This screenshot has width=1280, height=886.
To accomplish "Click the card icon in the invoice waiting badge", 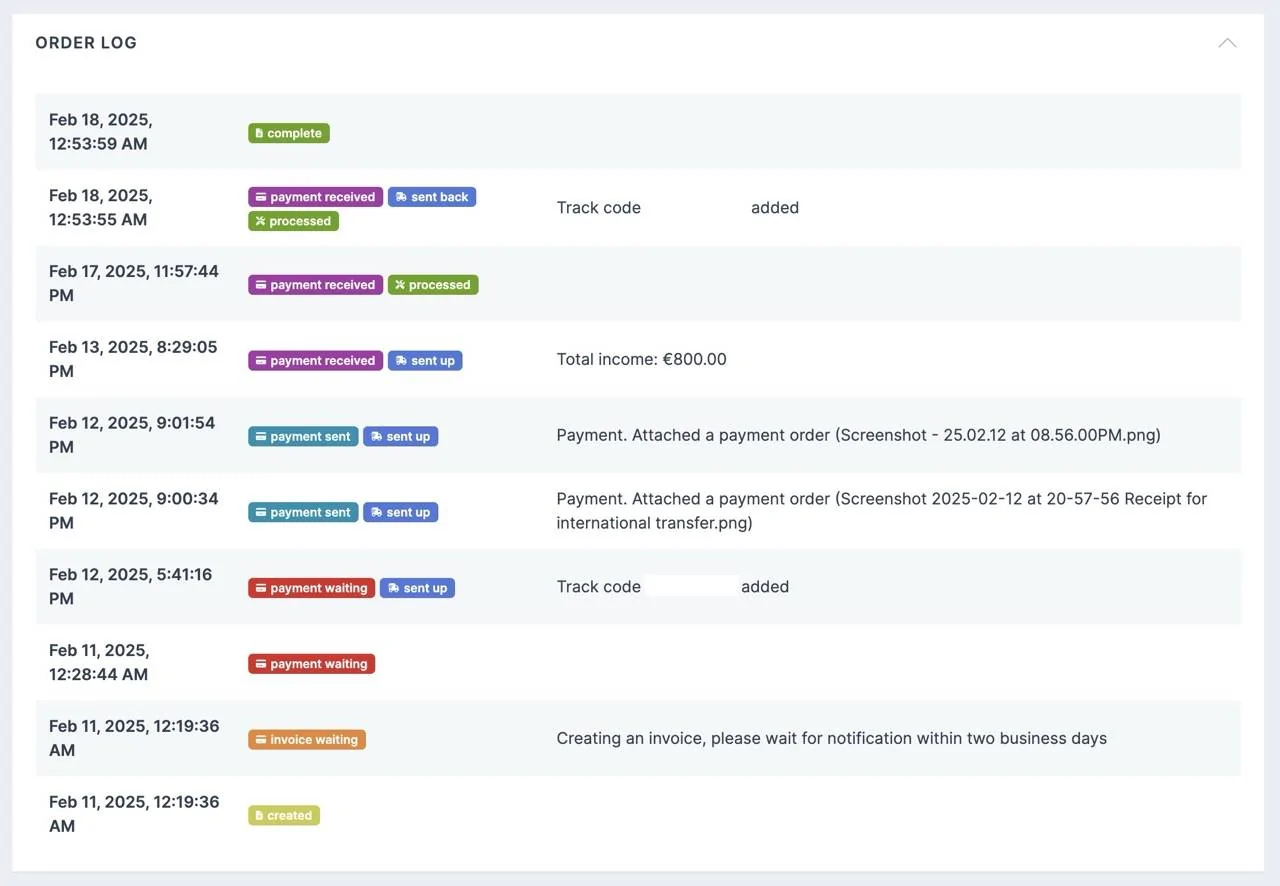I will click(261, 740).
